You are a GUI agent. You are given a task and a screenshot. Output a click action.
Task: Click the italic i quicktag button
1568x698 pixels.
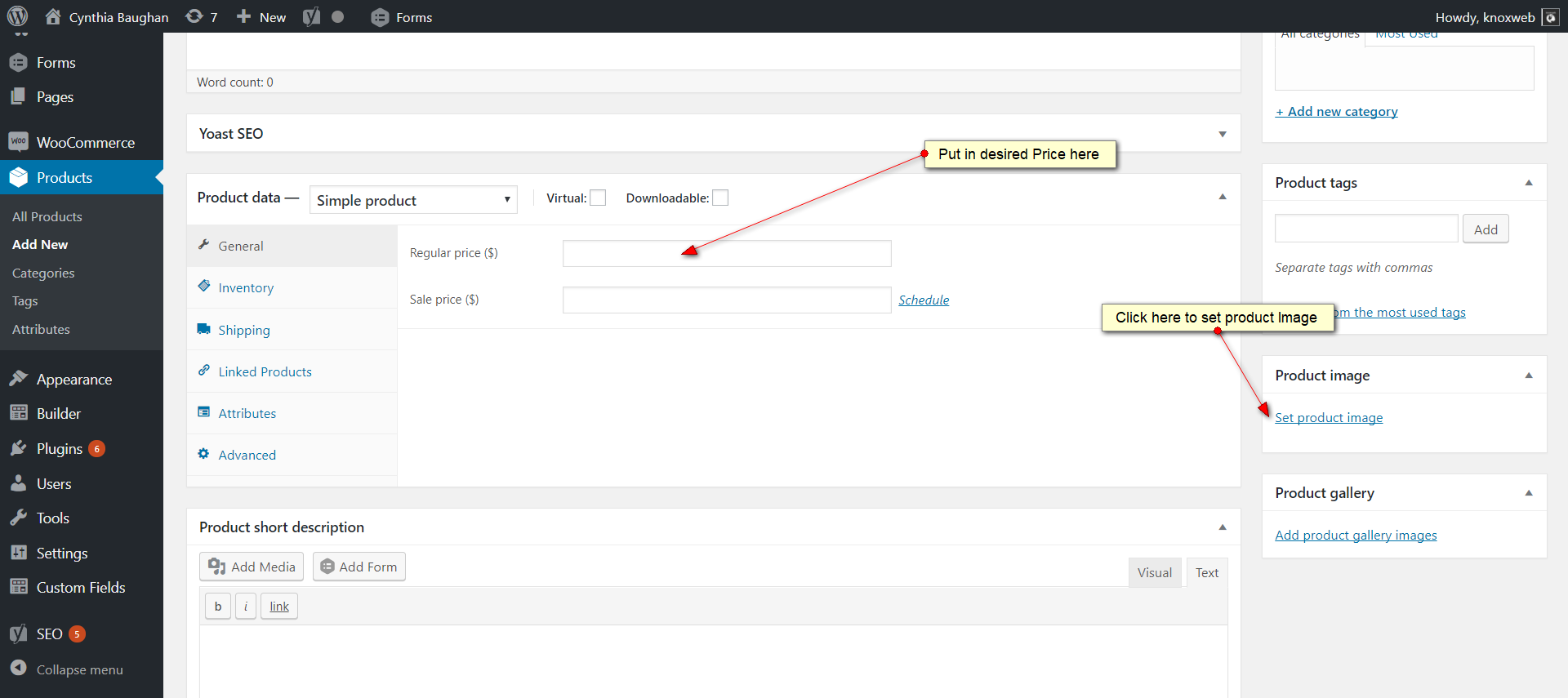click(x=246, y=607)
